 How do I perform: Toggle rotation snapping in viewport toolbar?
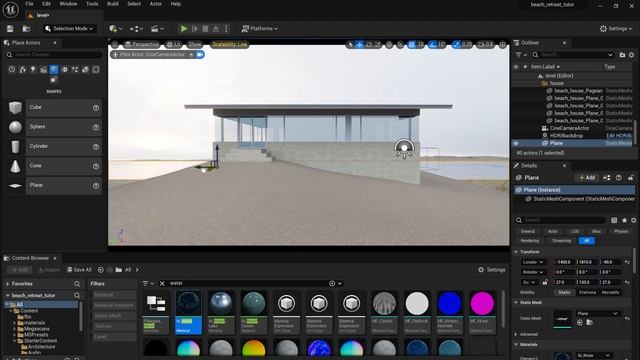click(x=432, y=44)
